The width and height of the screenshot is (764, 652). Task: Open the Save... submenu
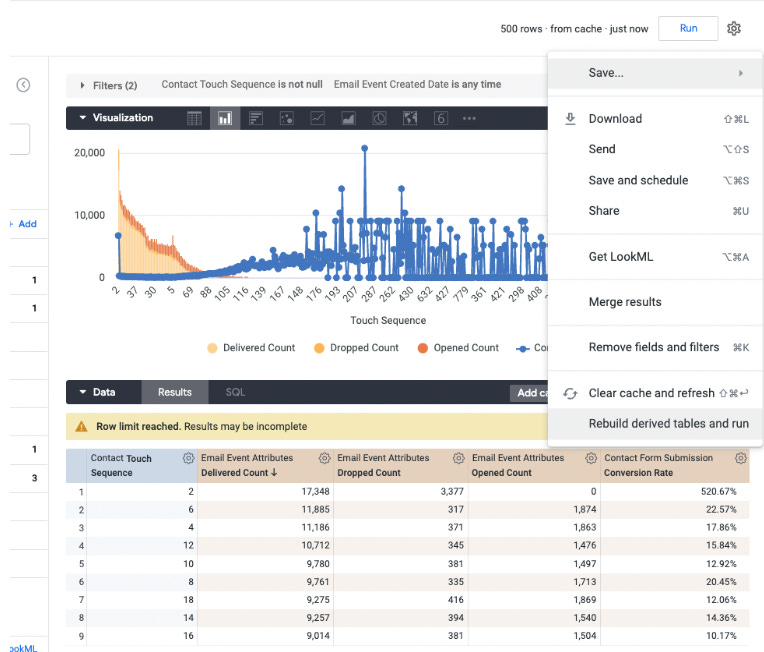point(655,73)
